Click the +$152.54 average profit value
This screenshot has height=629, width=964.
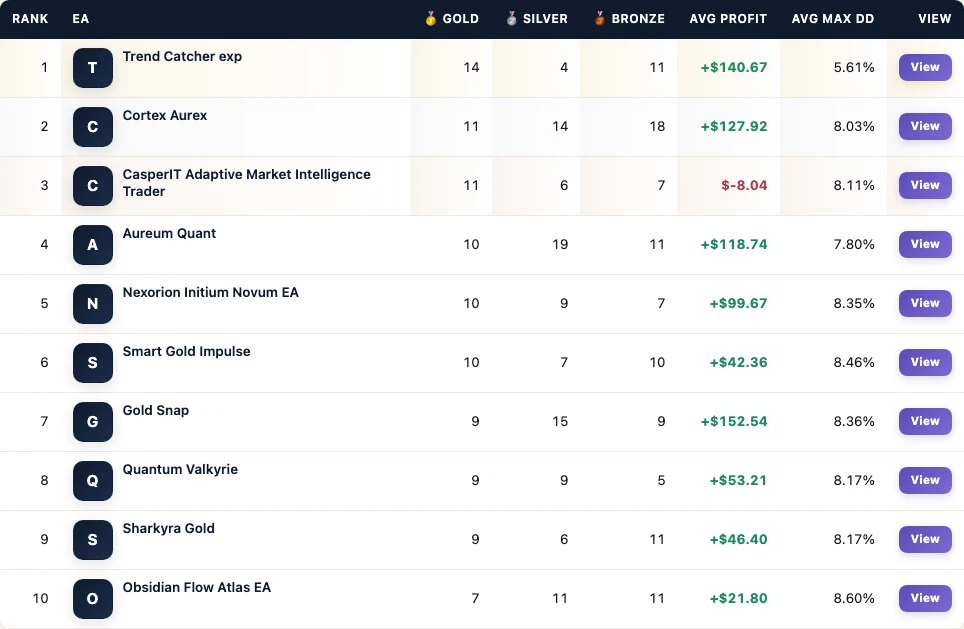coord(734,422)
